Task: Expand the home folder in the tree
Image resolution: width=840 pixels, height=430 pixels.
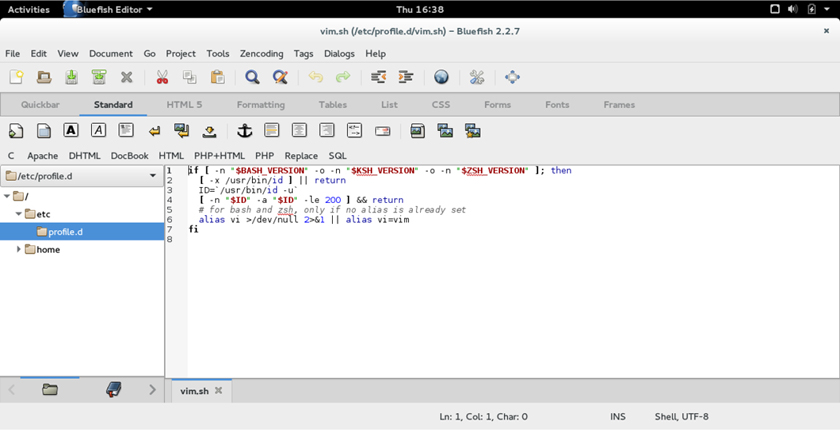Action: [x=19, y=250]
